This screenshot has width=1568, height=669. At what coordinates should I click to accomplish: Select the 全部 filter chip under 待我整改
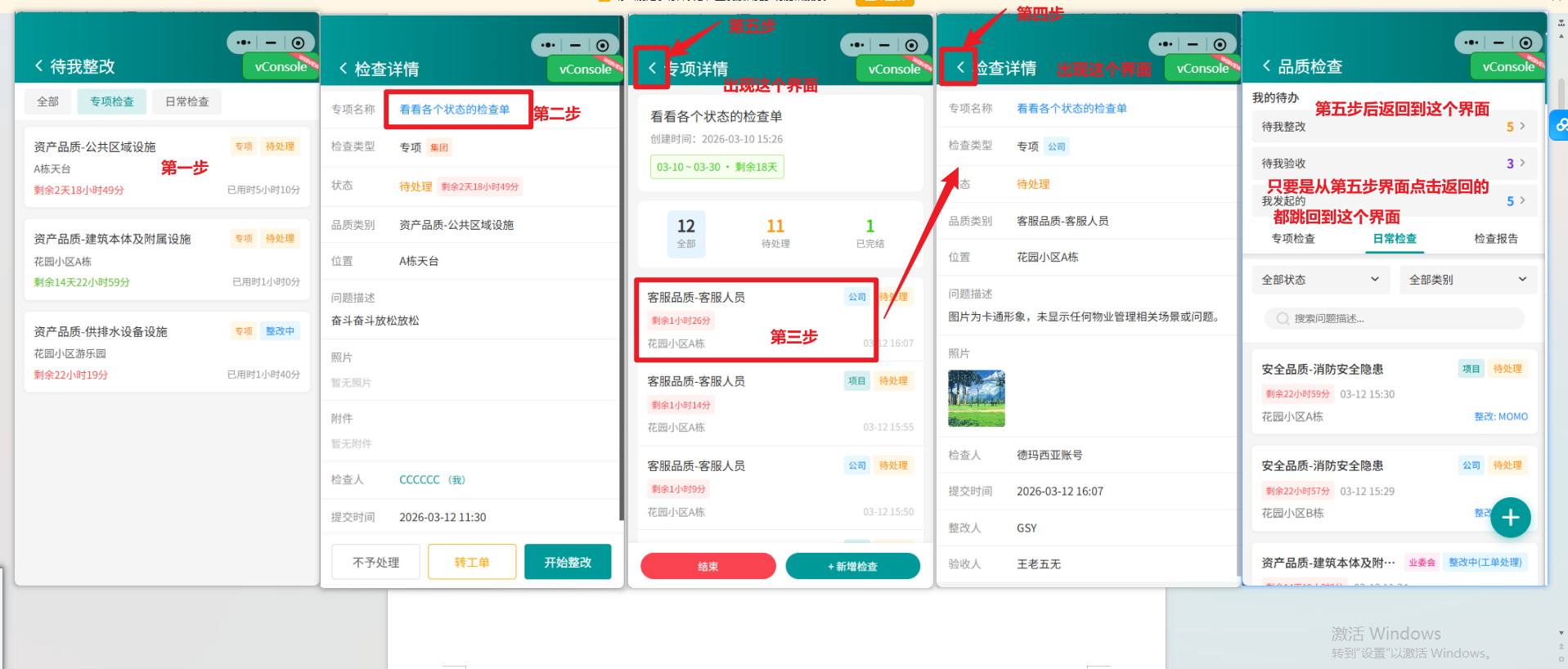[x=48, y=101]
